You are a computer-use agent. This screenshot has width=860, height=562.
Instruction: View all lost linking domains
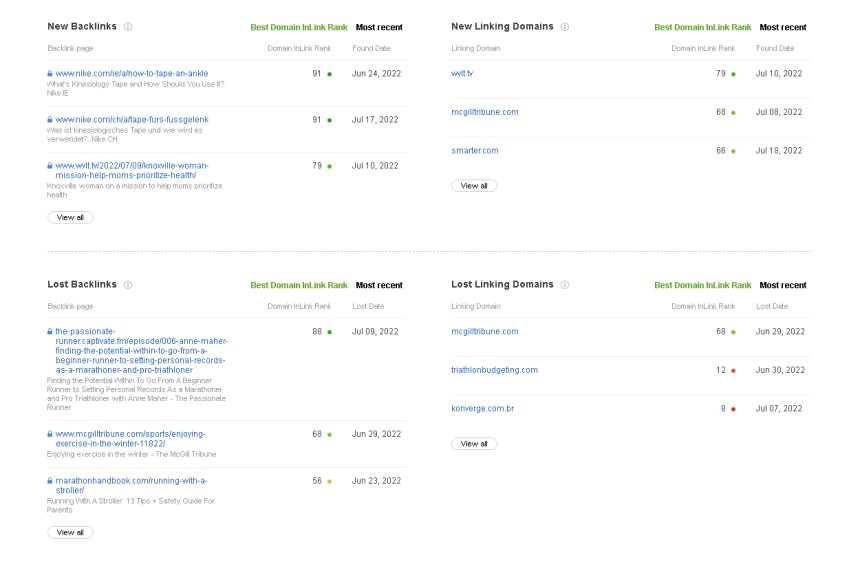click(474, 443)
